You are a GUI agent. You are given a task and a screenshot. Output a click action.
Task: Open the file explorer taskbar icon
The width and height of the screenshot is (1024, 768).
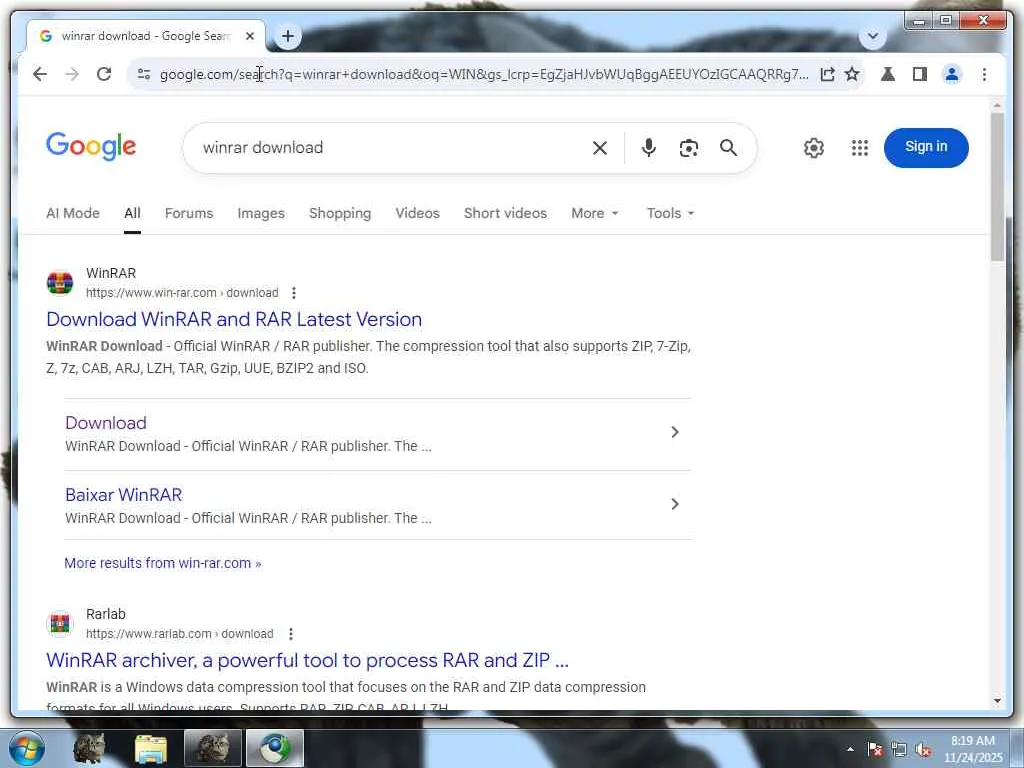coord(151,749)
